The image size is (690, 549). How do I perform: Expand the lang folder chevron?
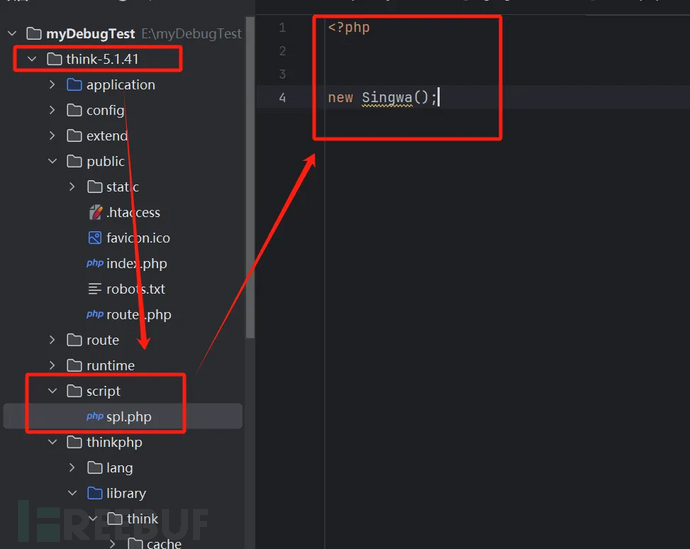point(72,467)
